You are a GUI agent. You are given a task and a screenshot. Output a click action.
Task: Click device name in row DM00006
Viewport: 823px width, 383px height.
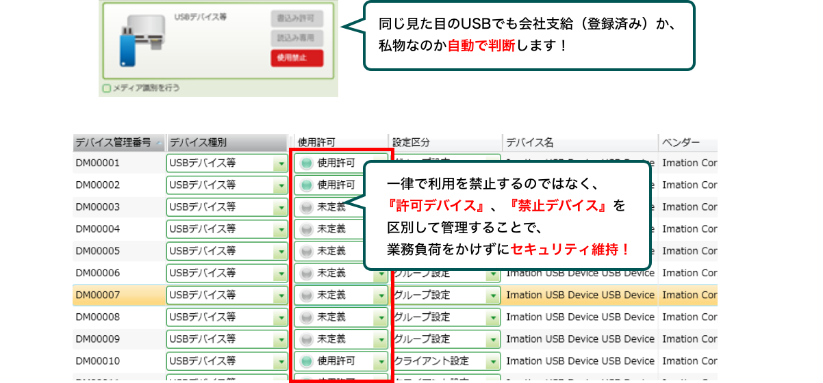tap(580, 273)
